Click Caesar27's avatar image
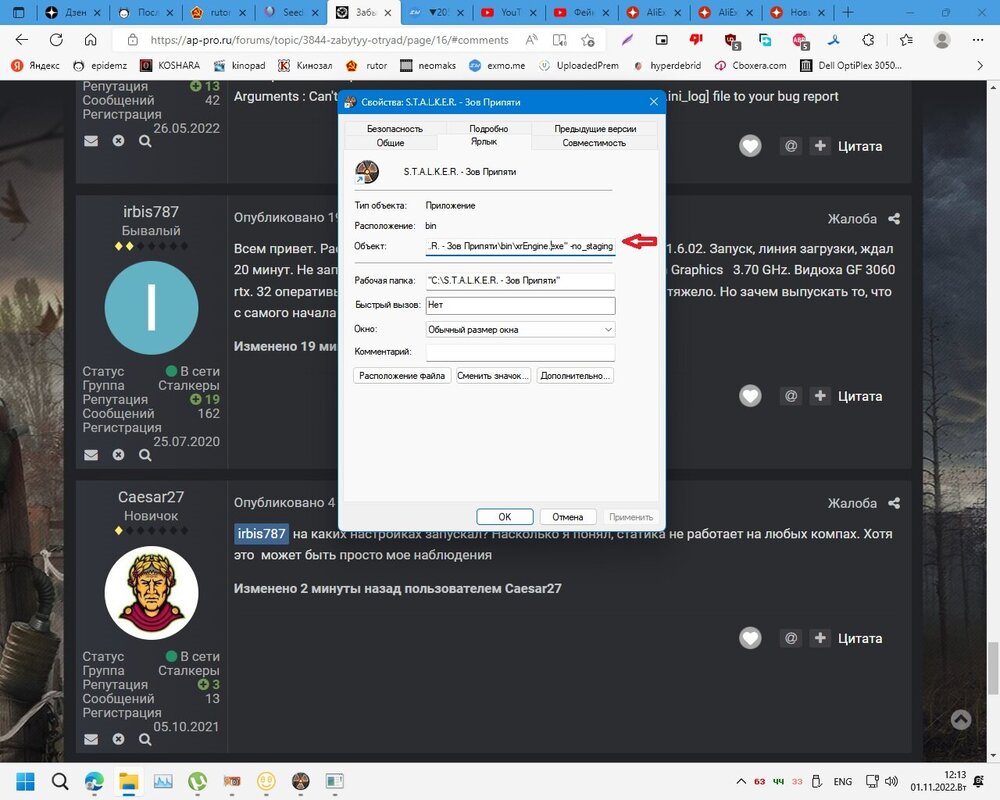 tap(151, 593)
